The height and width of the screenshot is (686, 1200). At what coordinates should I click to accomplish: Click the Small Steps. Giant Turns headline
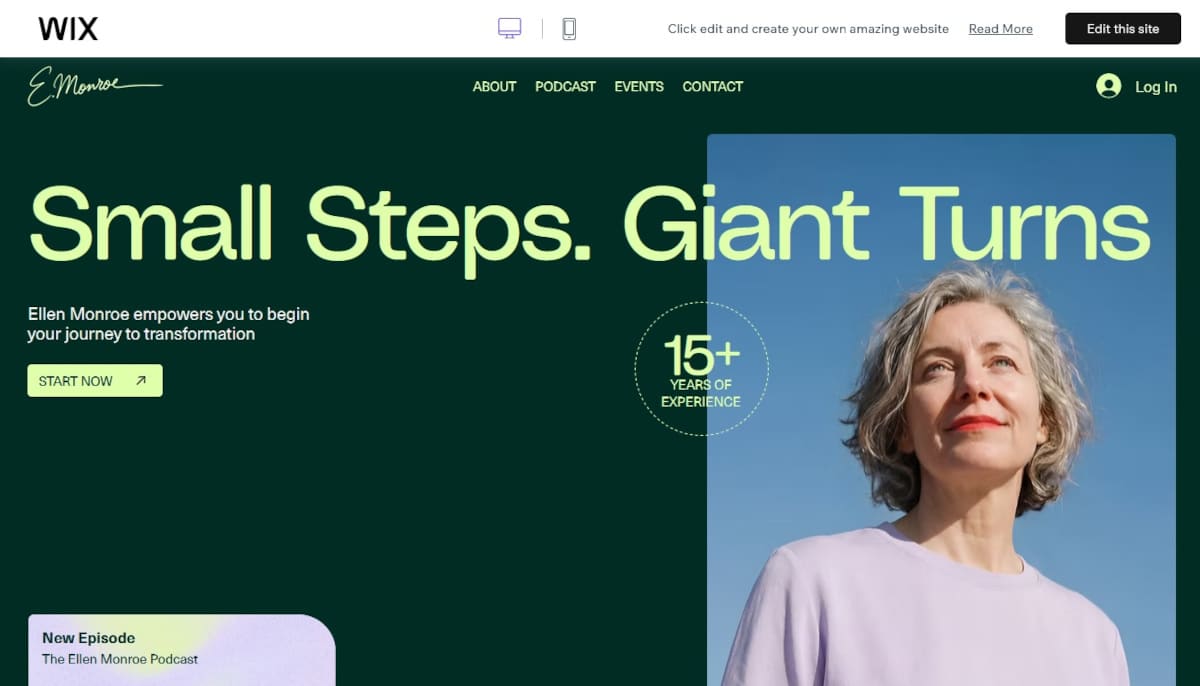[x=590, y=224]
